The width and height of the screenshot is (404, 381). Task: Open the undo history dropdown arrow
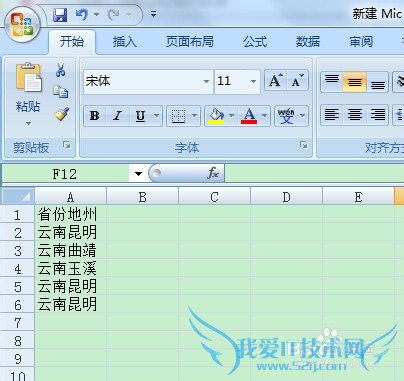pos(97,15)
